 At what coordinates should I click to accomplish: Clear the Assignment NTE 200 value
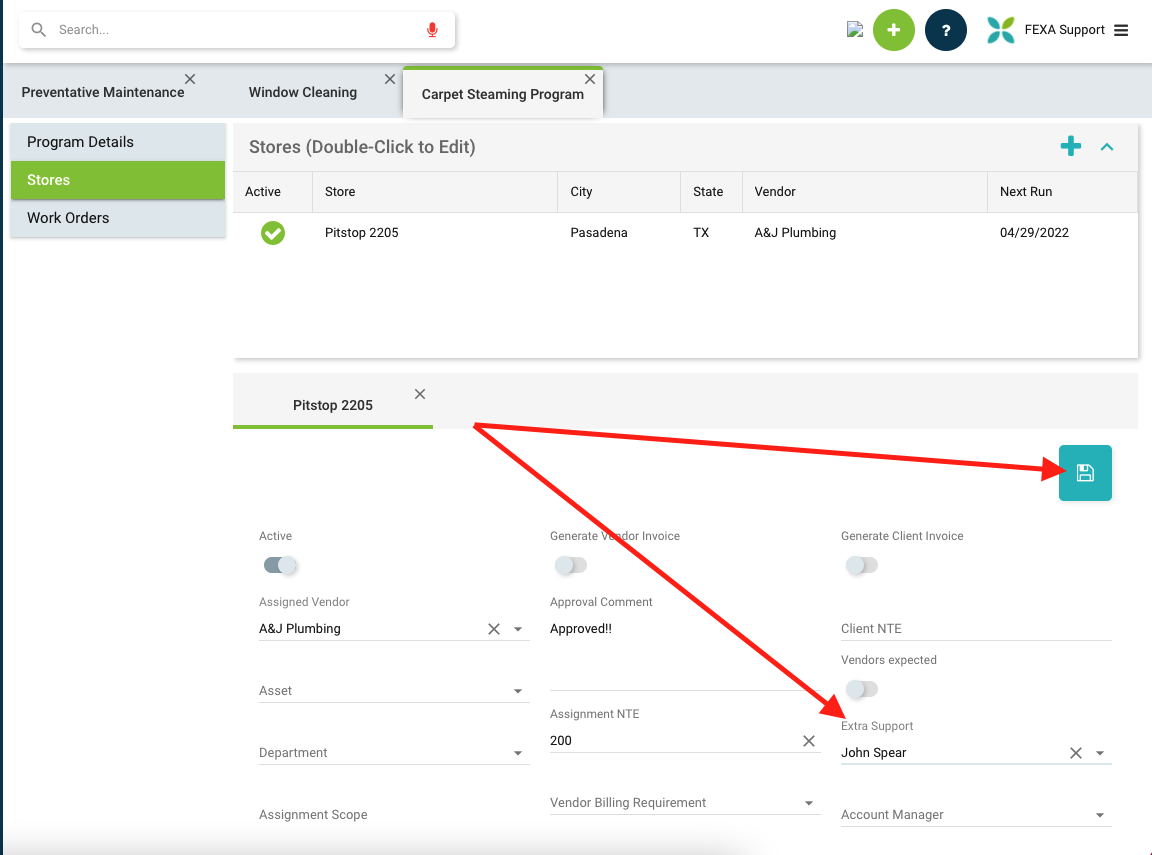click(x=809, y=741)
